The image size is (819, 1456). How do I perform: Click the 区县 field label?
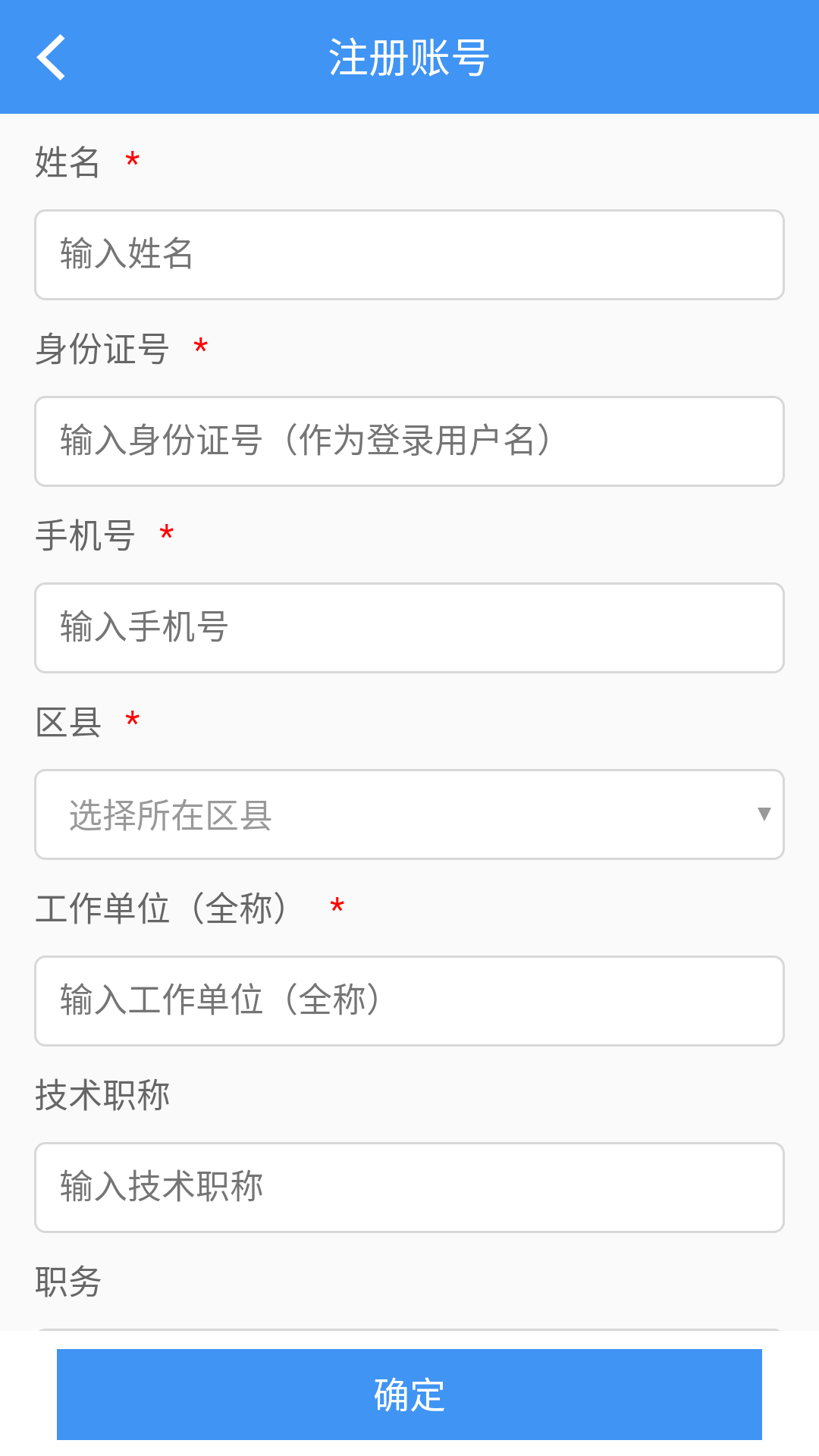click(x=67, y=722)
